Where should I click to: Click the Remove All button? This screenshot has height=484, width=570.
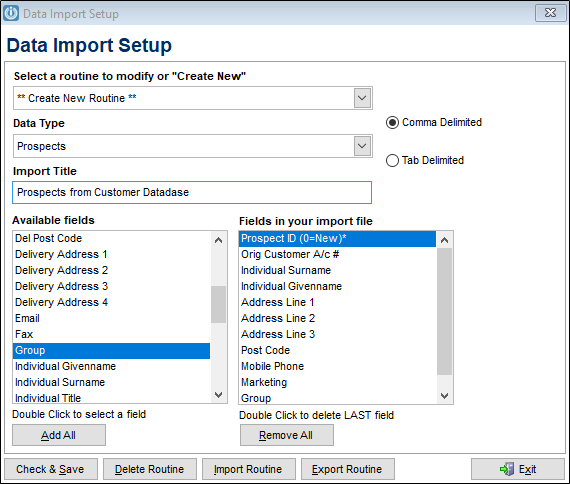(286, 435)
